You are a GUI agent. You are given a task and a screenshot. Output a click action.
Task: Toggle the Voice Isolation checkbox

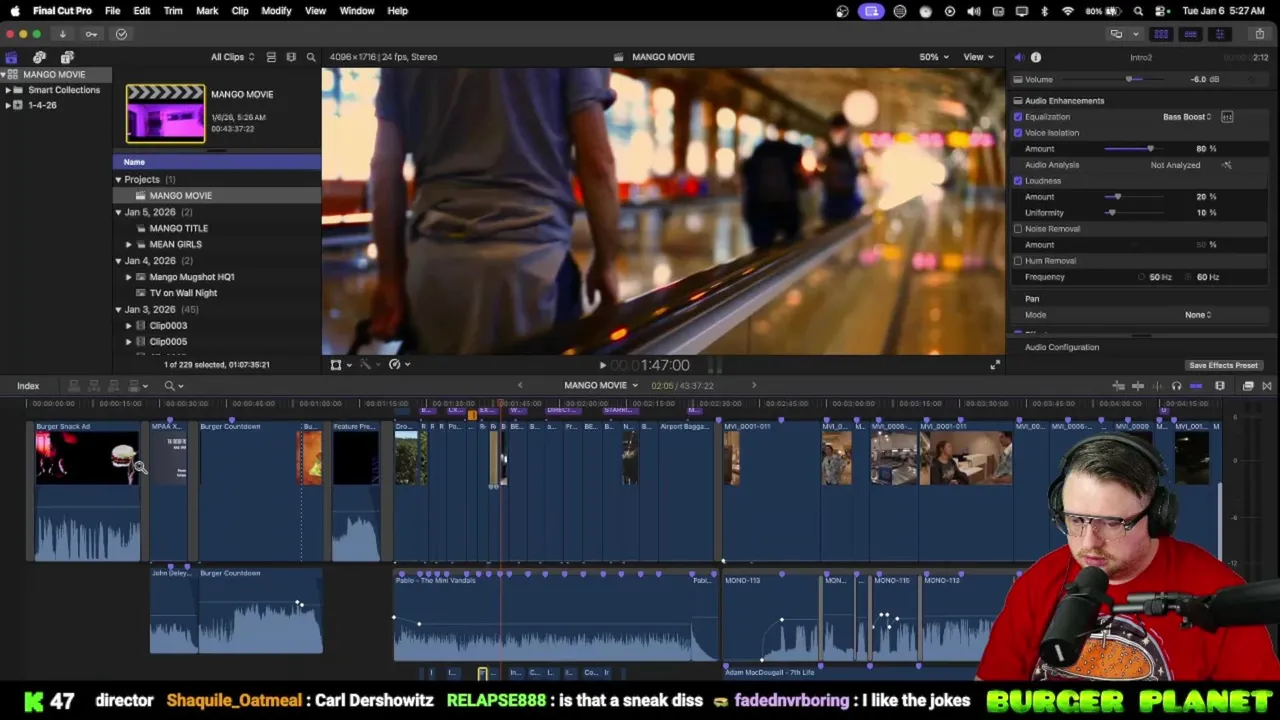[1018, 133]
